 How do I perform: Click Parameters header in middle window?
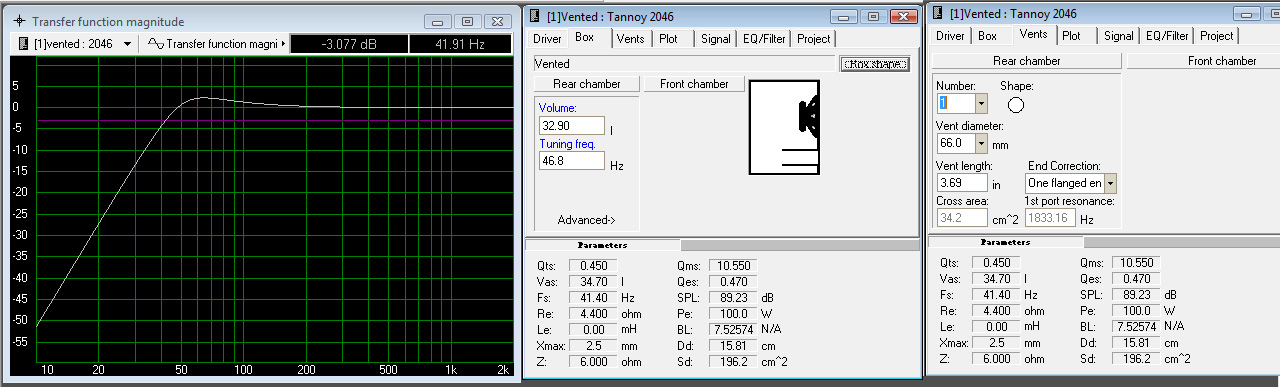pos(603,245)
